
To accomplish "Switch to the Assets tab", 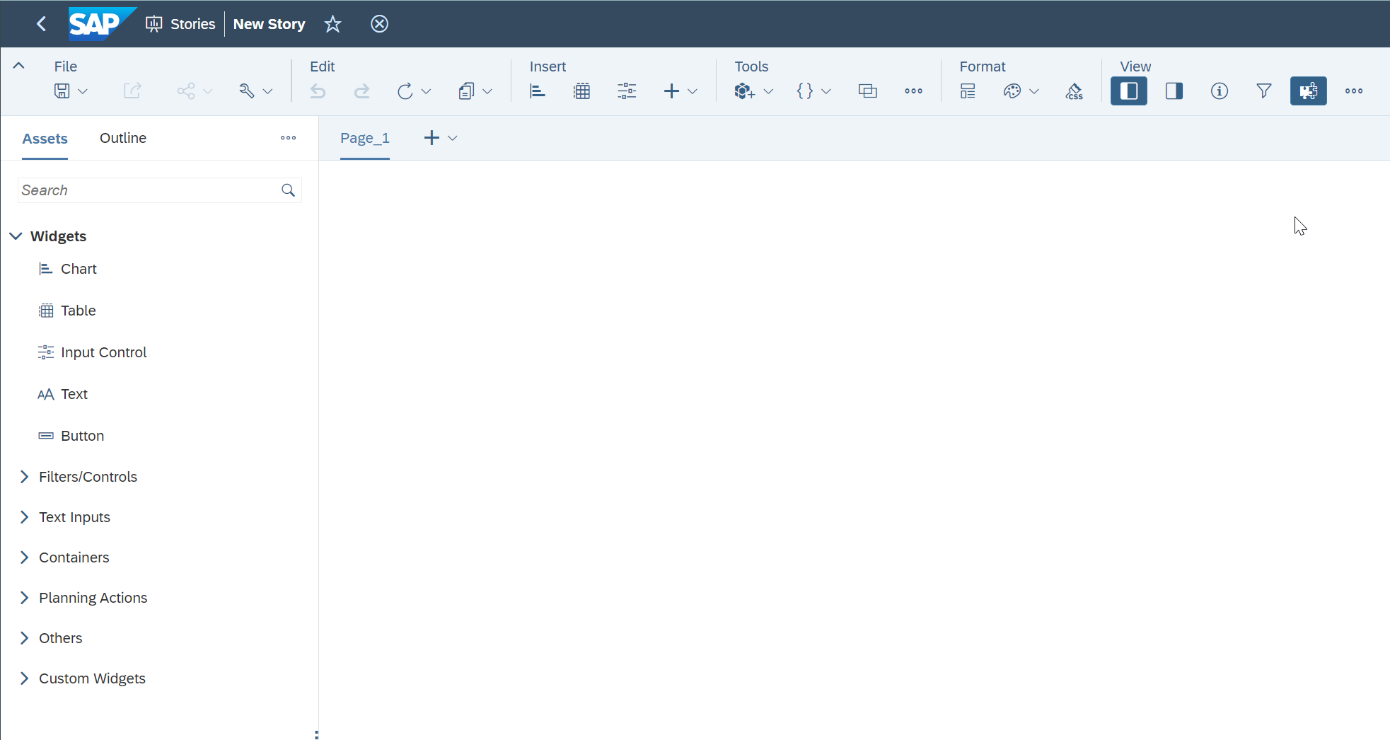I will (x=45, y=139).
